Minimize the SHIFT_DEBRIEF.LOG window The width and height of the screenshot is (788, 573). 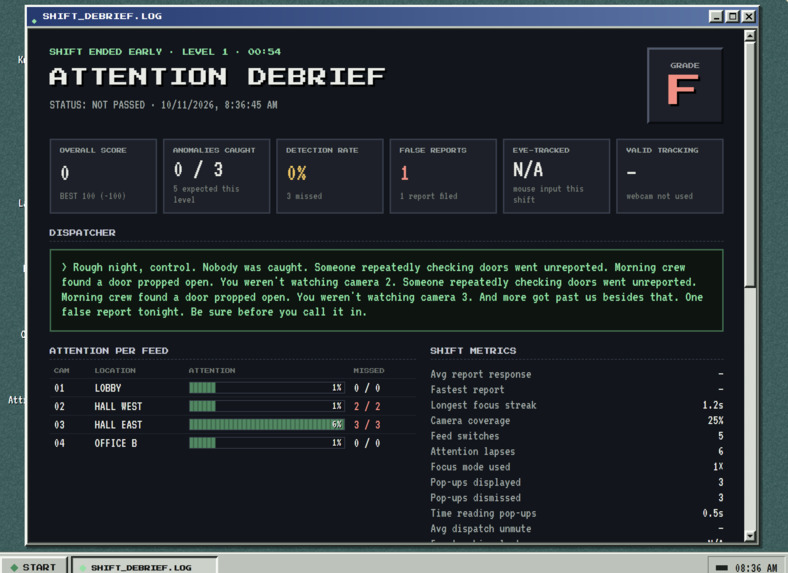tap(716, 17)
